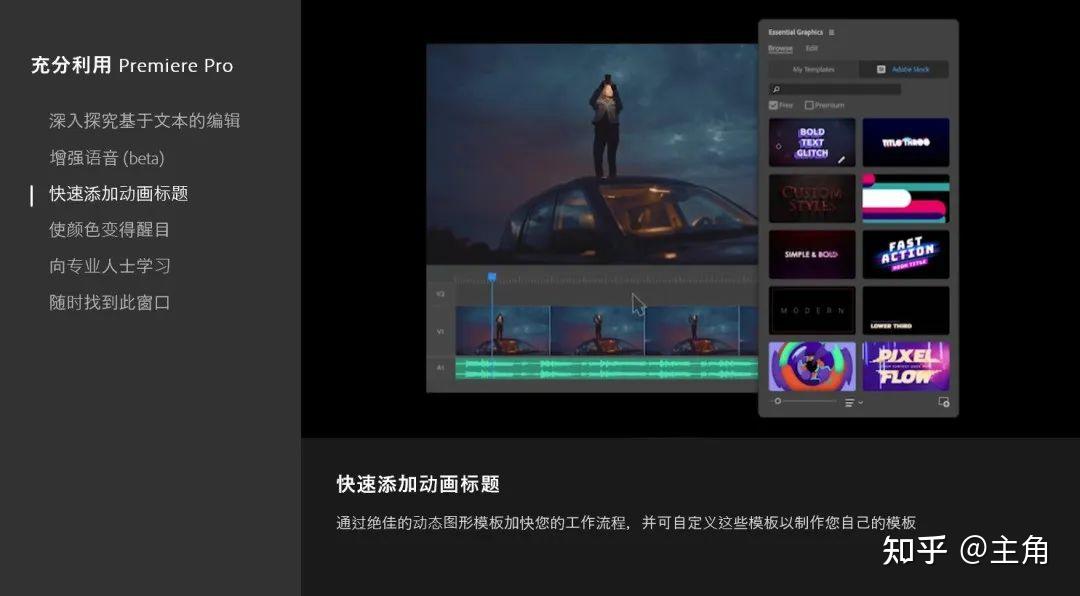The width and height of the screenshot is (1080, 596).
Task: Choose Simple & Bold template thumbnail
Action: (812, 254)
